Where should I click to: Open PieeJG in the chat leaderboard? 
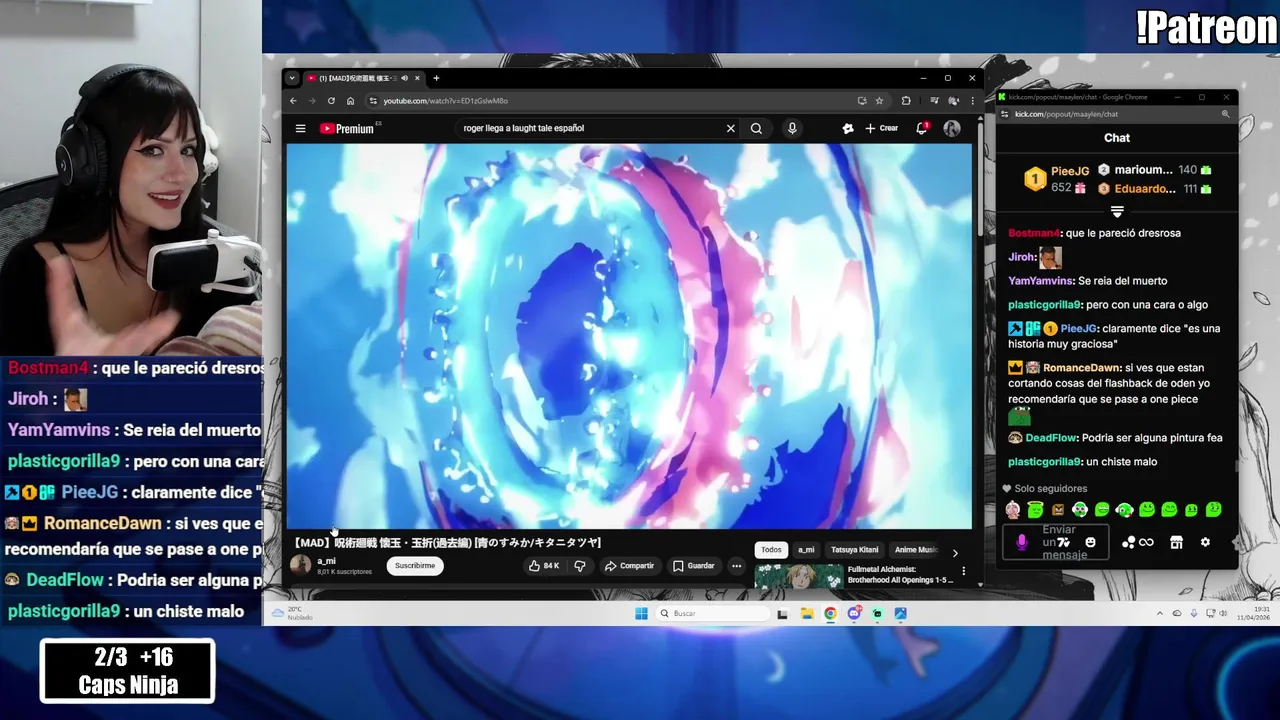[x=1069, y=171]
